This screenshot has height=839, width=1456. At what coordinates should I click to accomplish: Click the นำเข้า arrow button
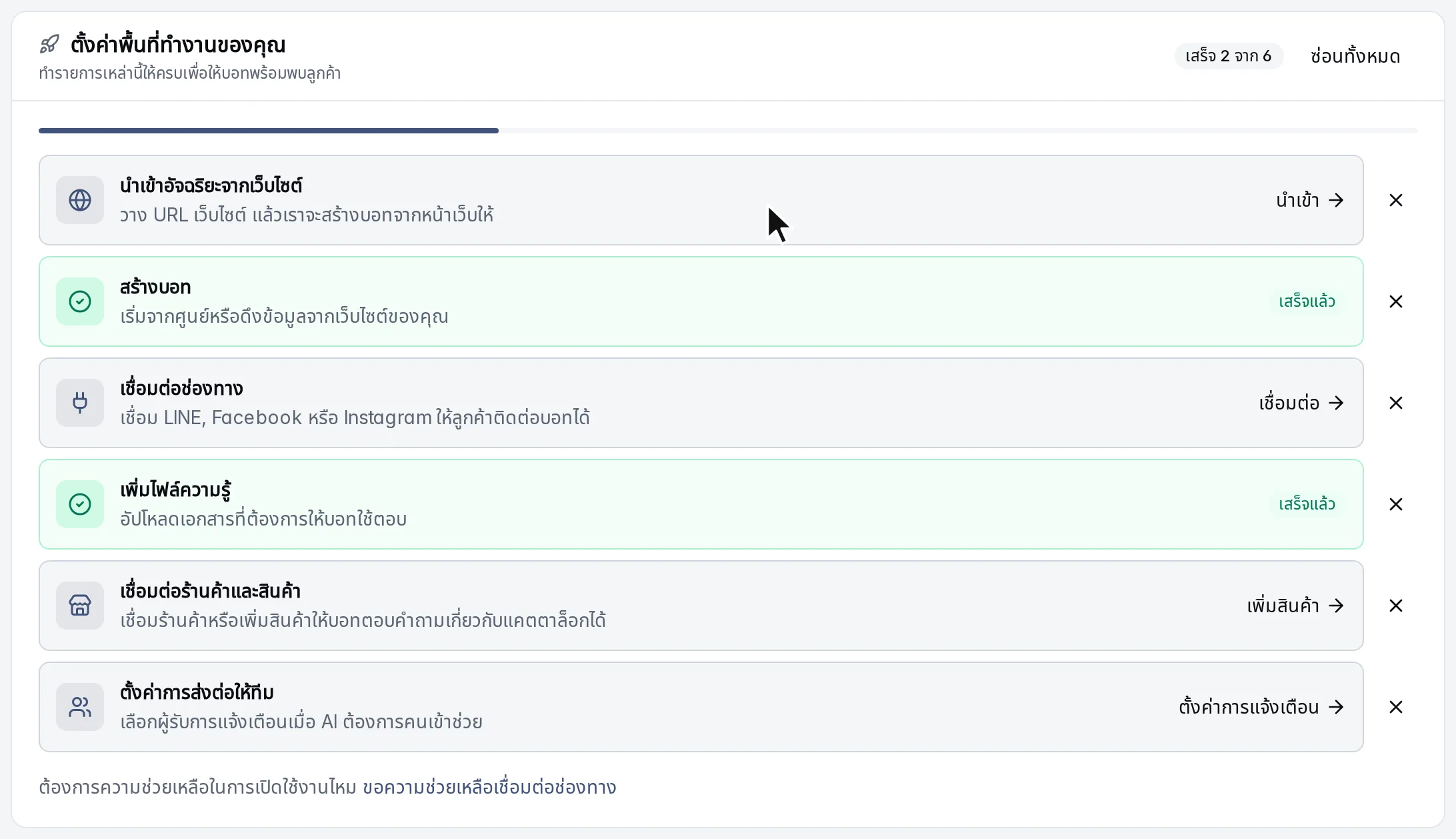pyautogui.click(x=1310, y=200)
